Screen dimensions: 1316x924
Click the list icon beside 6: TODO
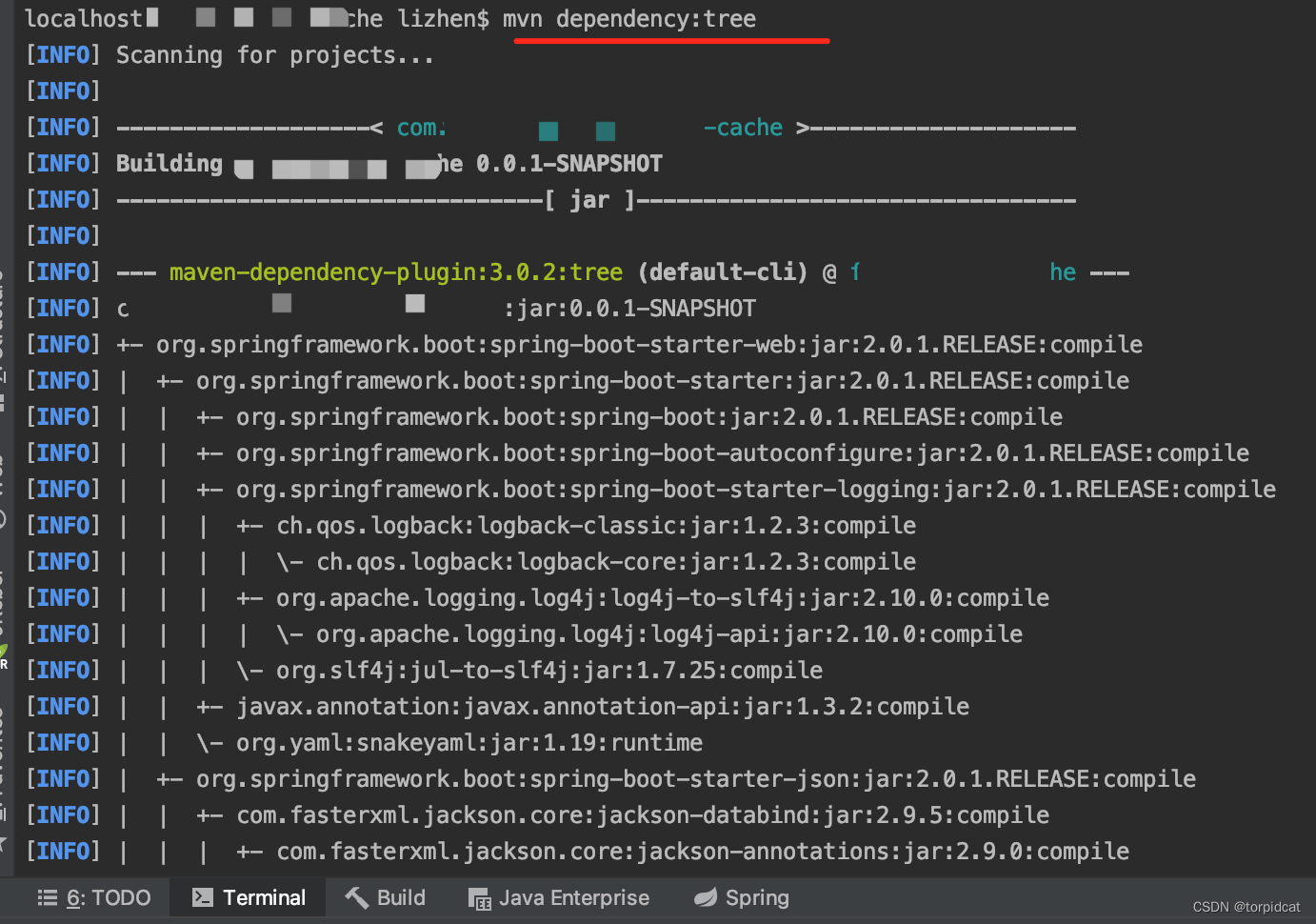click(x=48, y=896)
